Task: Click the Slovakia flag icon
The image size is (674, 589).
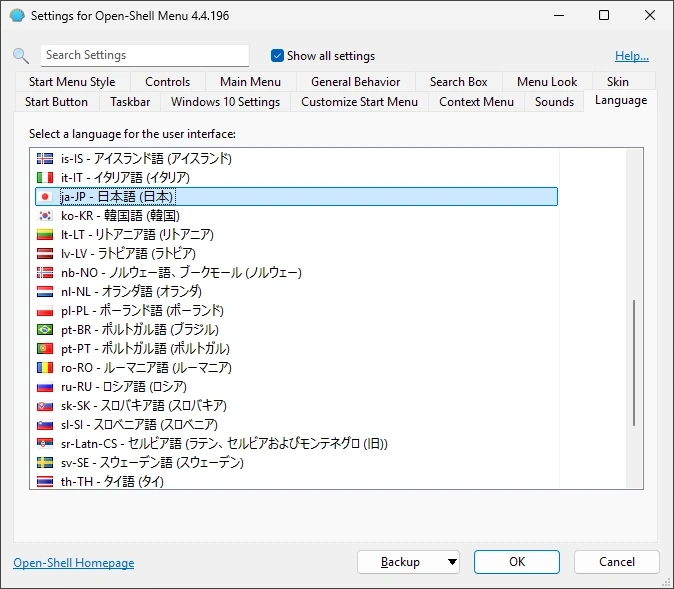Action: point(45,405)
